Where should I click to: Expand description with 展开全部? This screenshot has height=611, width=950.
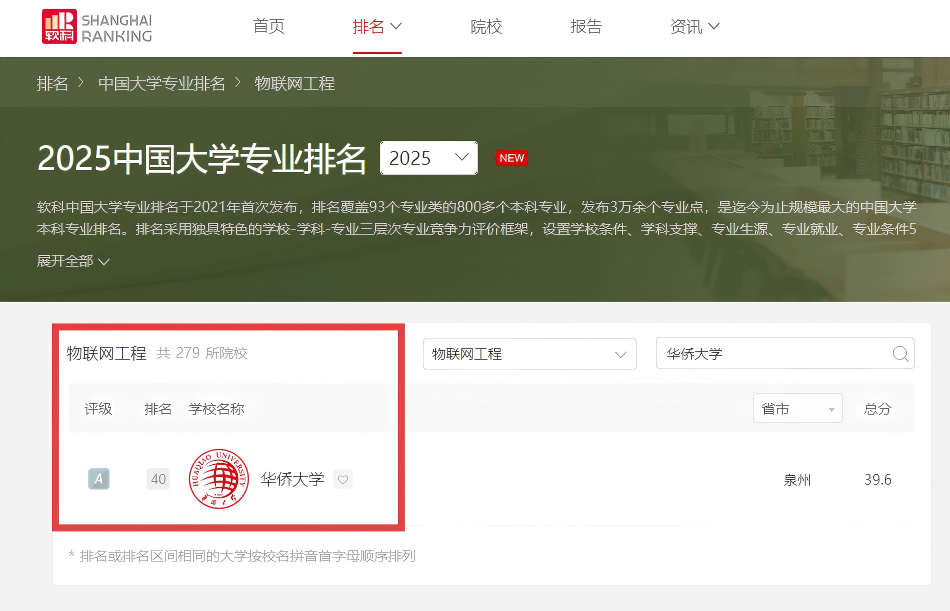pos(73,261)
